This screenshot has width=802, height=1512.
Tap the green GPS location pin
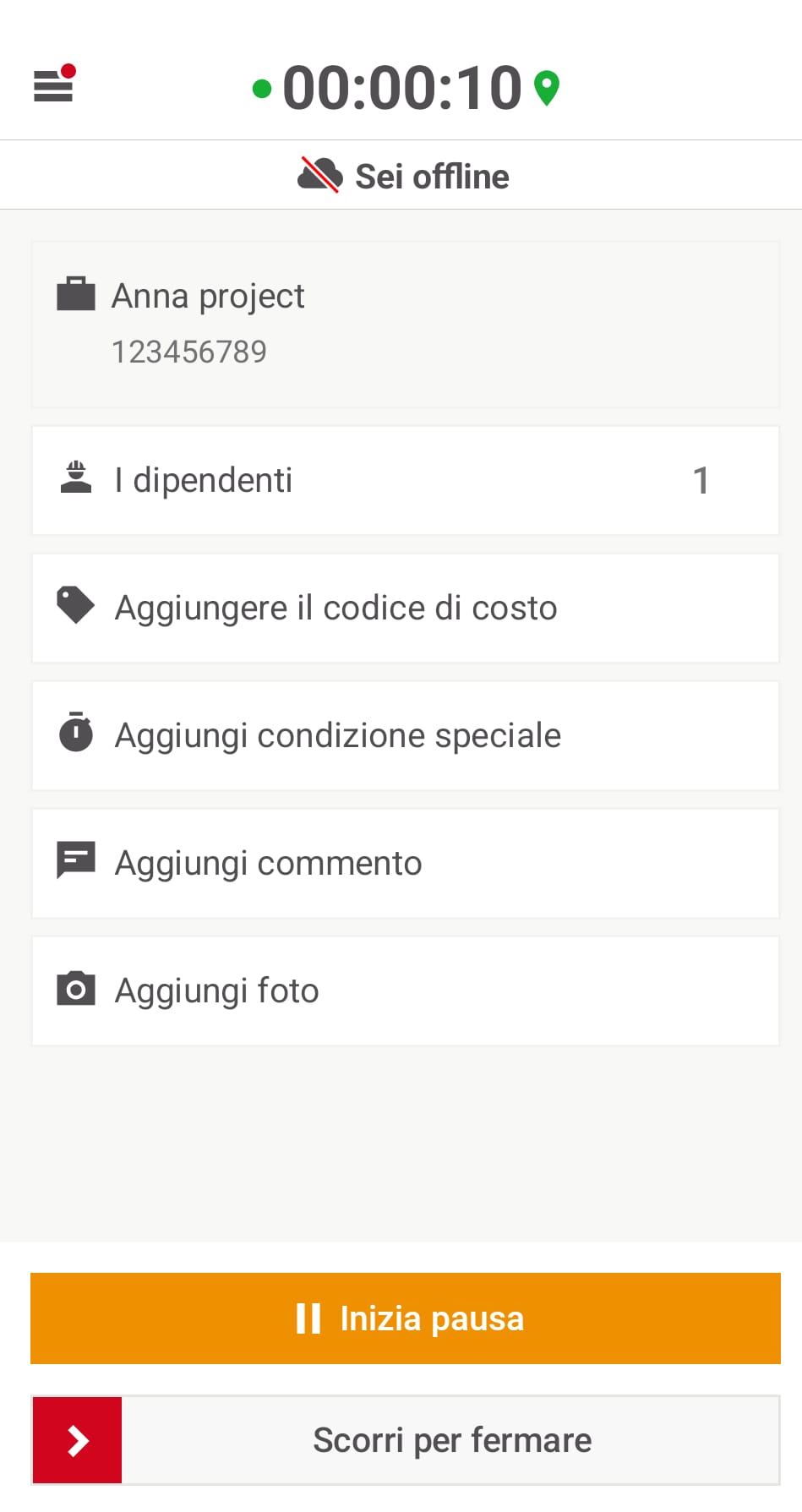coord(547,88)
